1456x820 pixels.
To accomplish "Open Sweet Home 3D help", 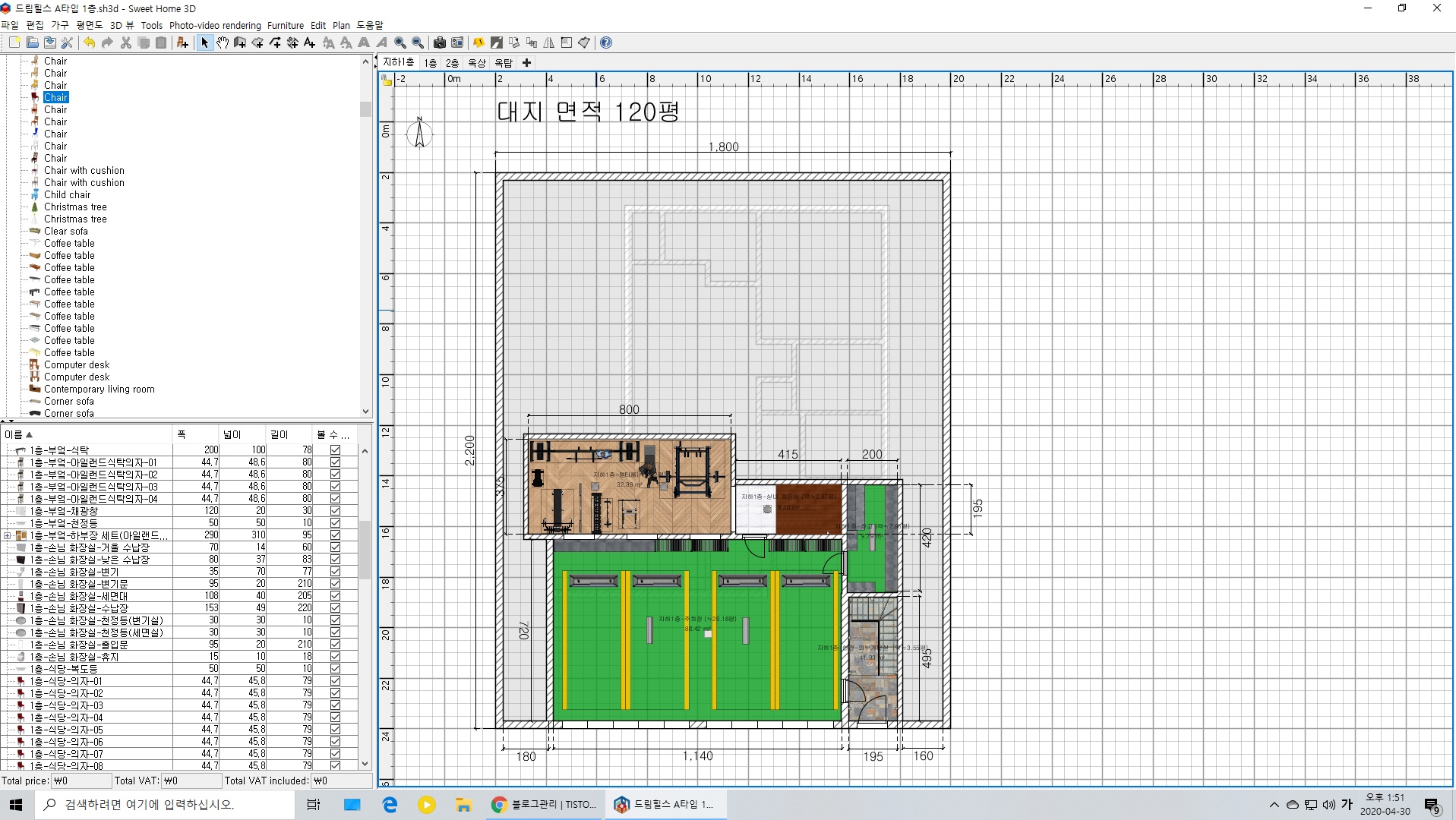I will point(606,43).
